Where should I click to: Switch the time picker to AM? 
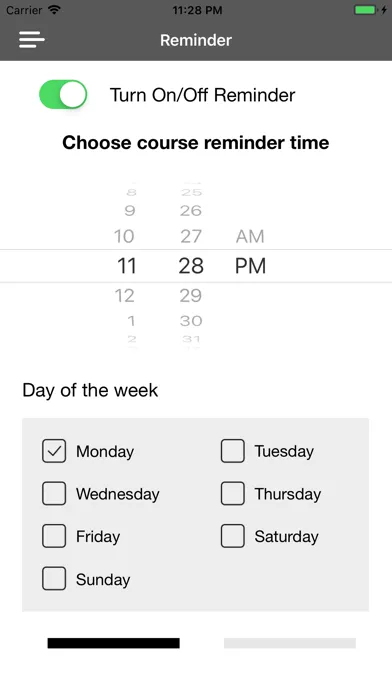[x=250, y=237]
